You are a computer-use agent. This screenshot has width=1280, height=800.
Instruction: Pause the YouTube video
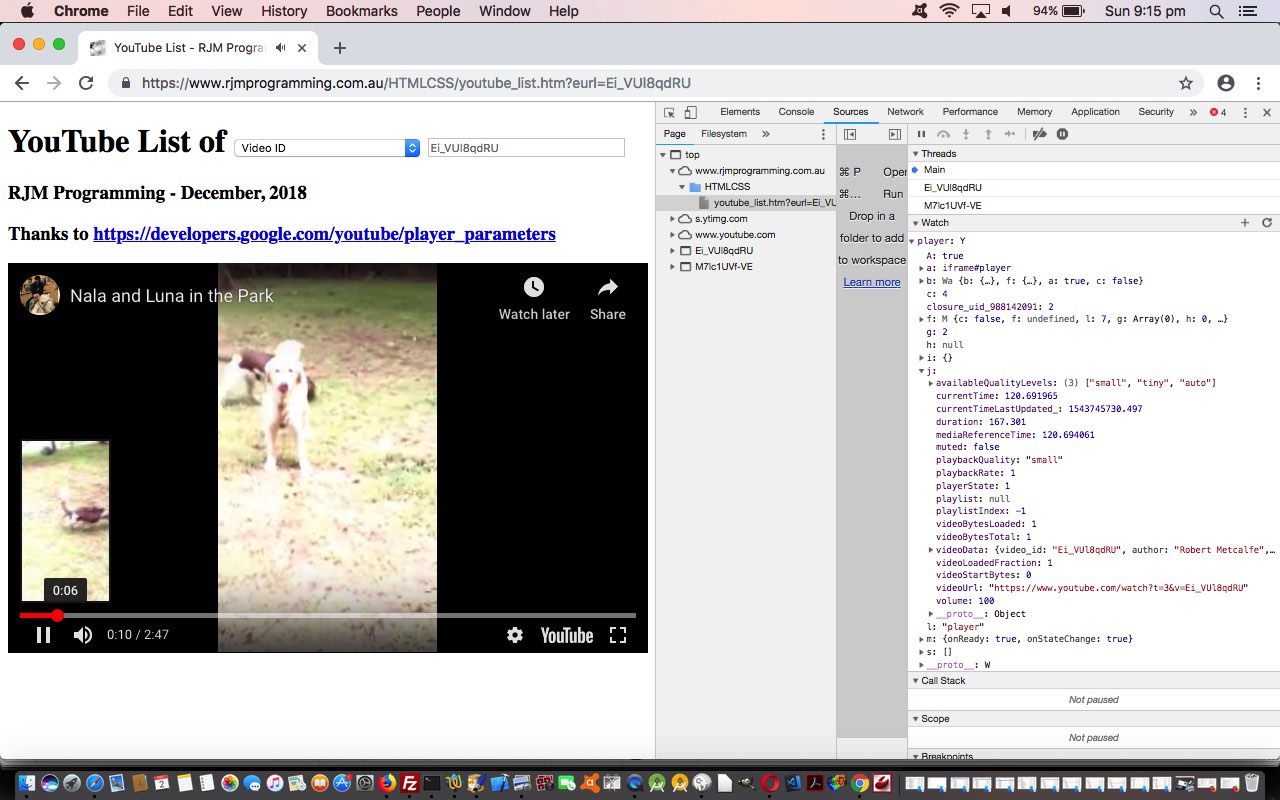pos(43,635)
